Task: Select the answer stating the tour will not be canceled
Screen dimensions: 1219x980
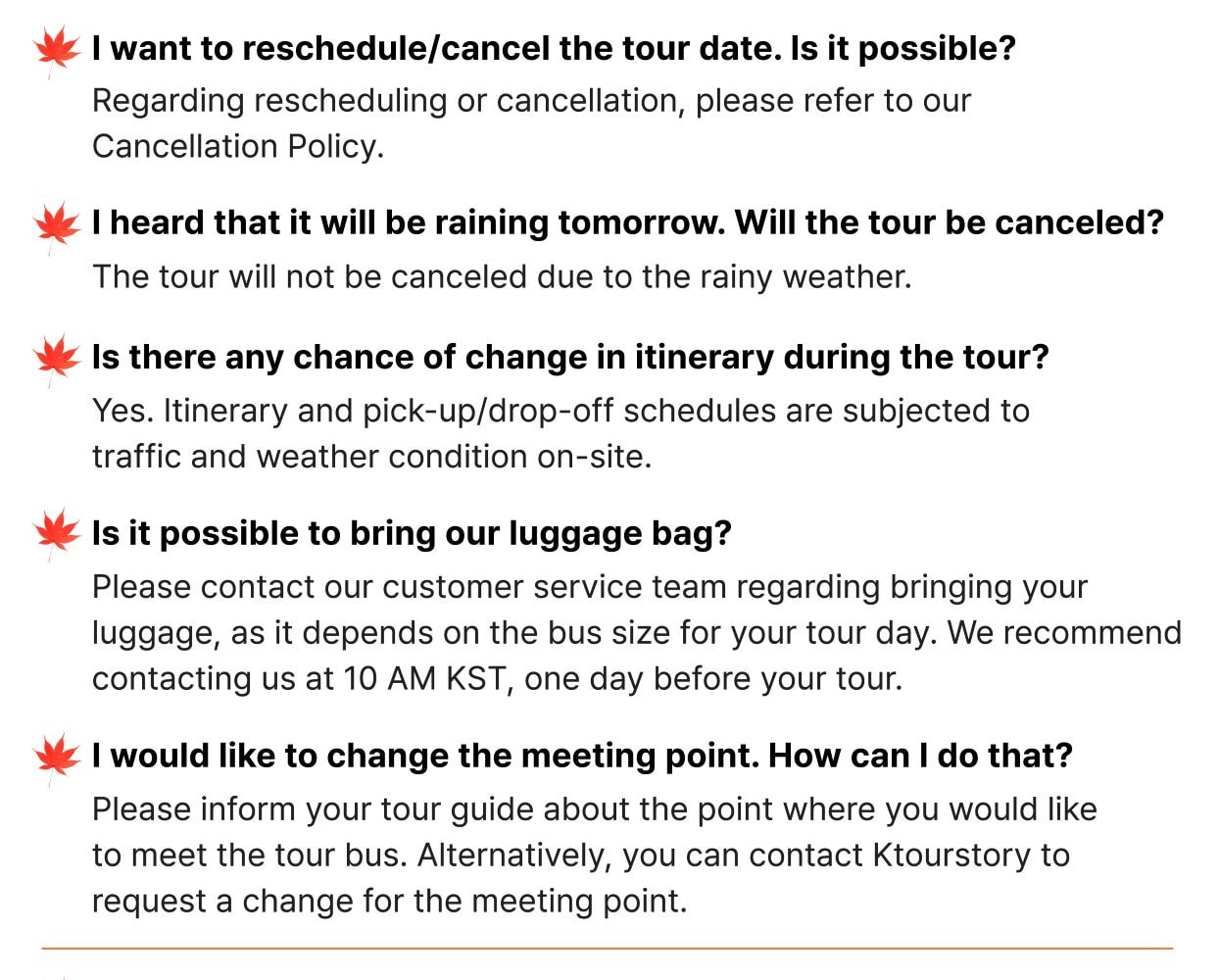Action: 502,276
